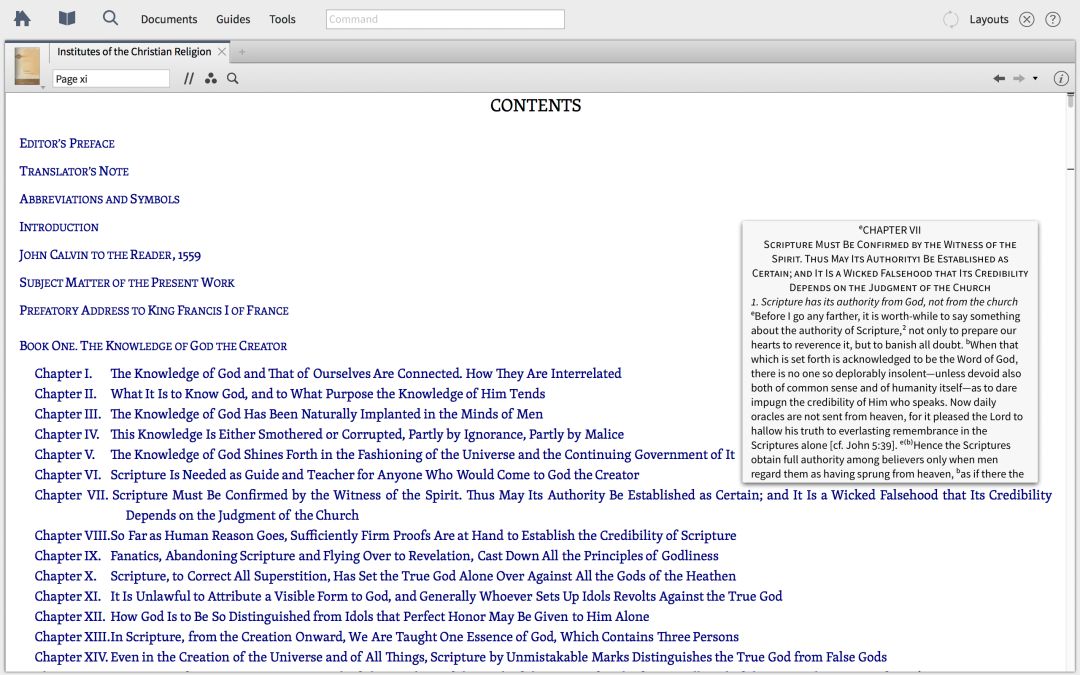The width and height of the screenshot is (1080, 675).
Task: Open the Library book icon
Action: [x=67, y=19]
